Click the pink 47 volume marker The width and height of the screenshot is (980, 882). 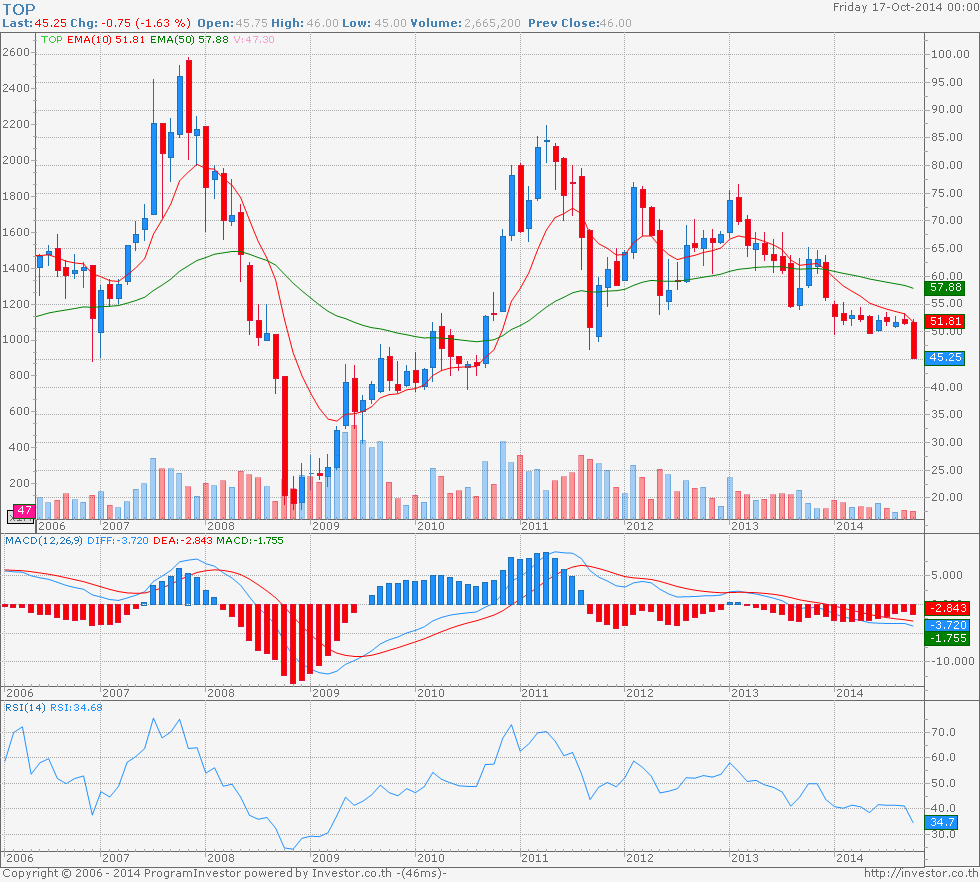24,510
